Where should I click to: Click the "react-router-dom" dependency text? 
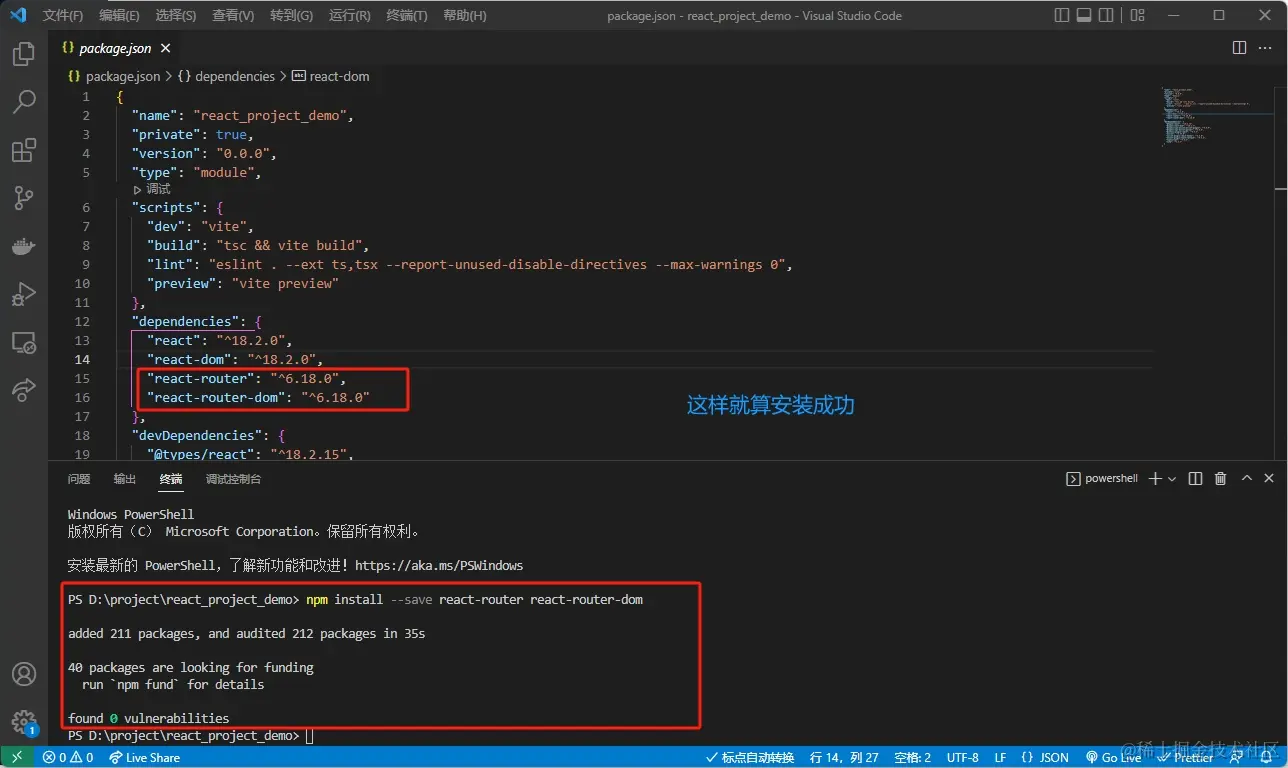217,397
